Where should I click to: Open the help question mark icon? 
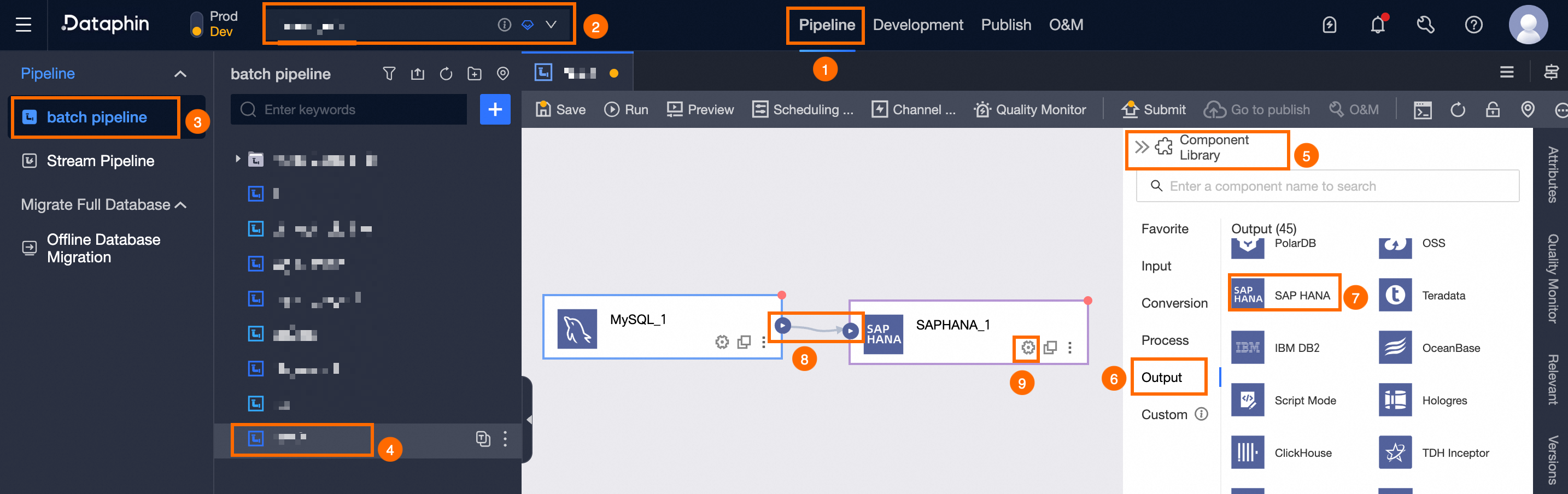click(1473, 25)
